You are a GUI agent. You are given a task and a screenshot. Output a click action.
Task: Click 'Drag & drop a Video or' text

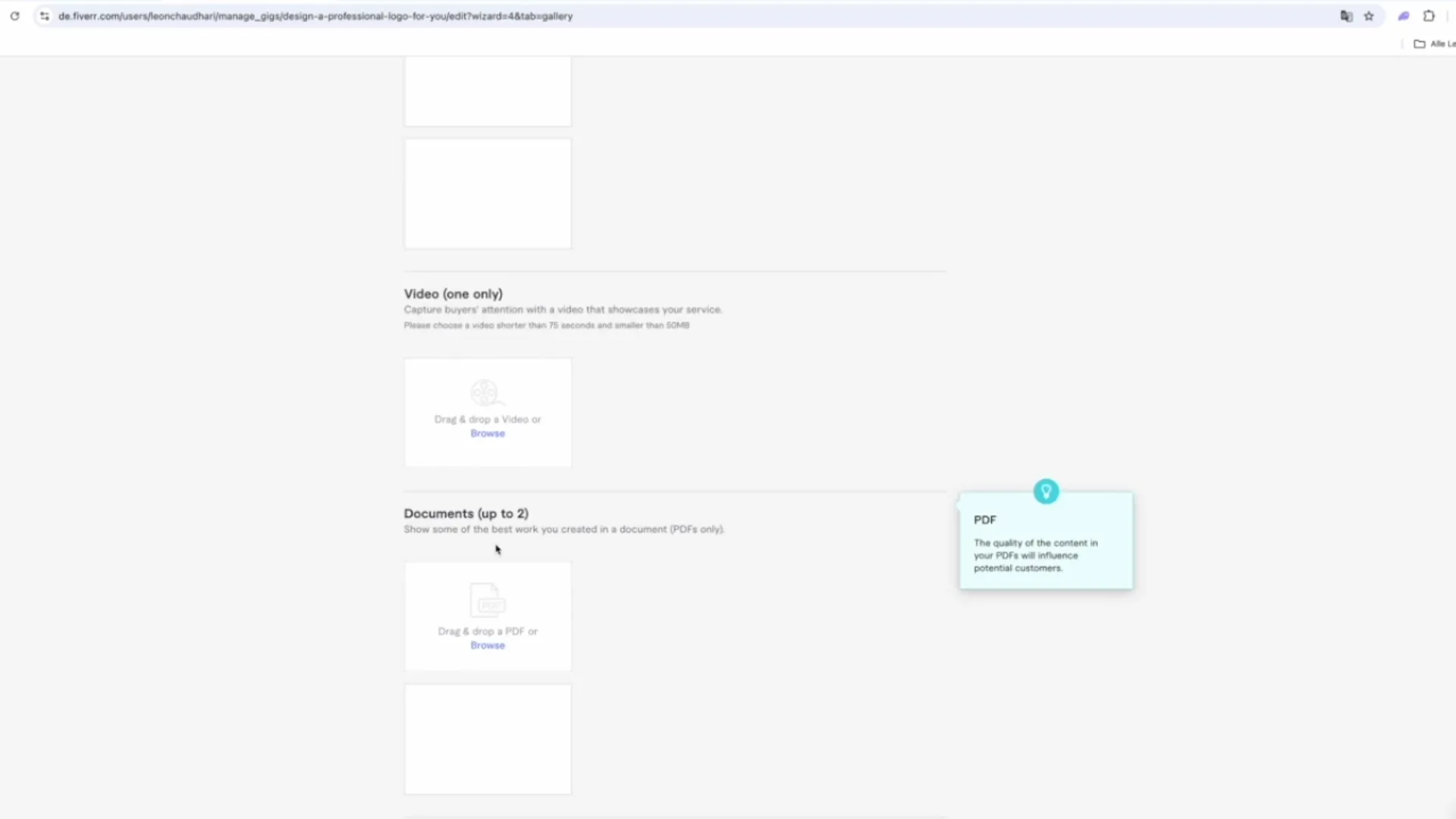(488, 419)
